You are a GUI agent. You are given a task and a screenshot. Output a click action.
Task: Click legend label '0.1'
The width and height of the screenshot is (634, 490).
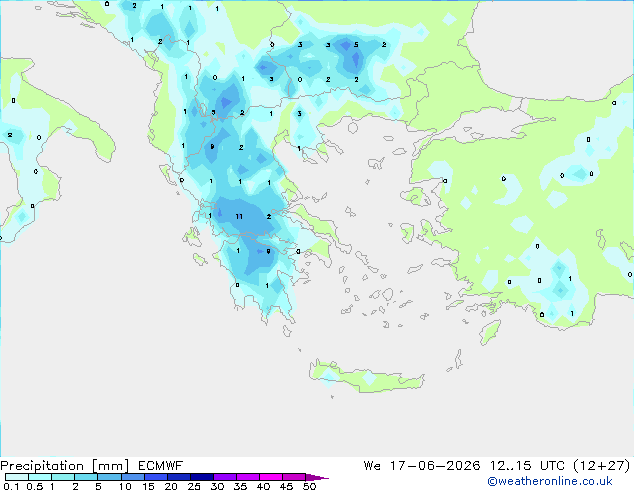pyautogui.click(x=11, y=486)
